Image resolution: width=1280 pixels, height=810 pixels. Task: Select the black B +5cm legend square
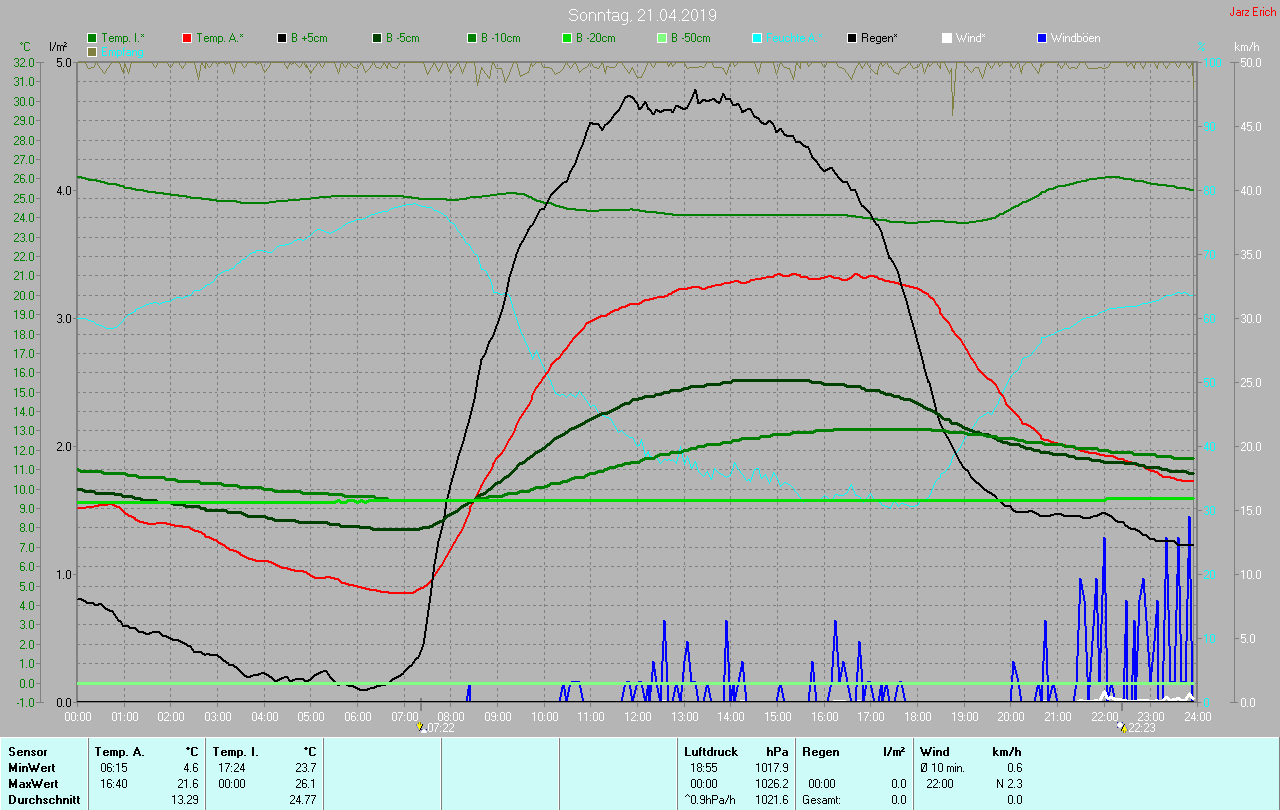point(282,38)
